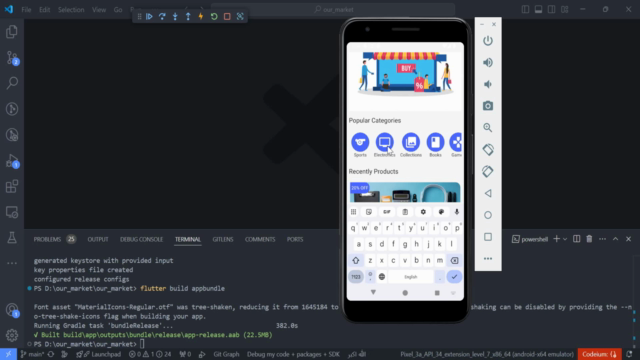Switch to the Comments panel tab
Image resolution: width=640 pixels, height=360 pixels.
pyautogui.click(x=260, y=239)
